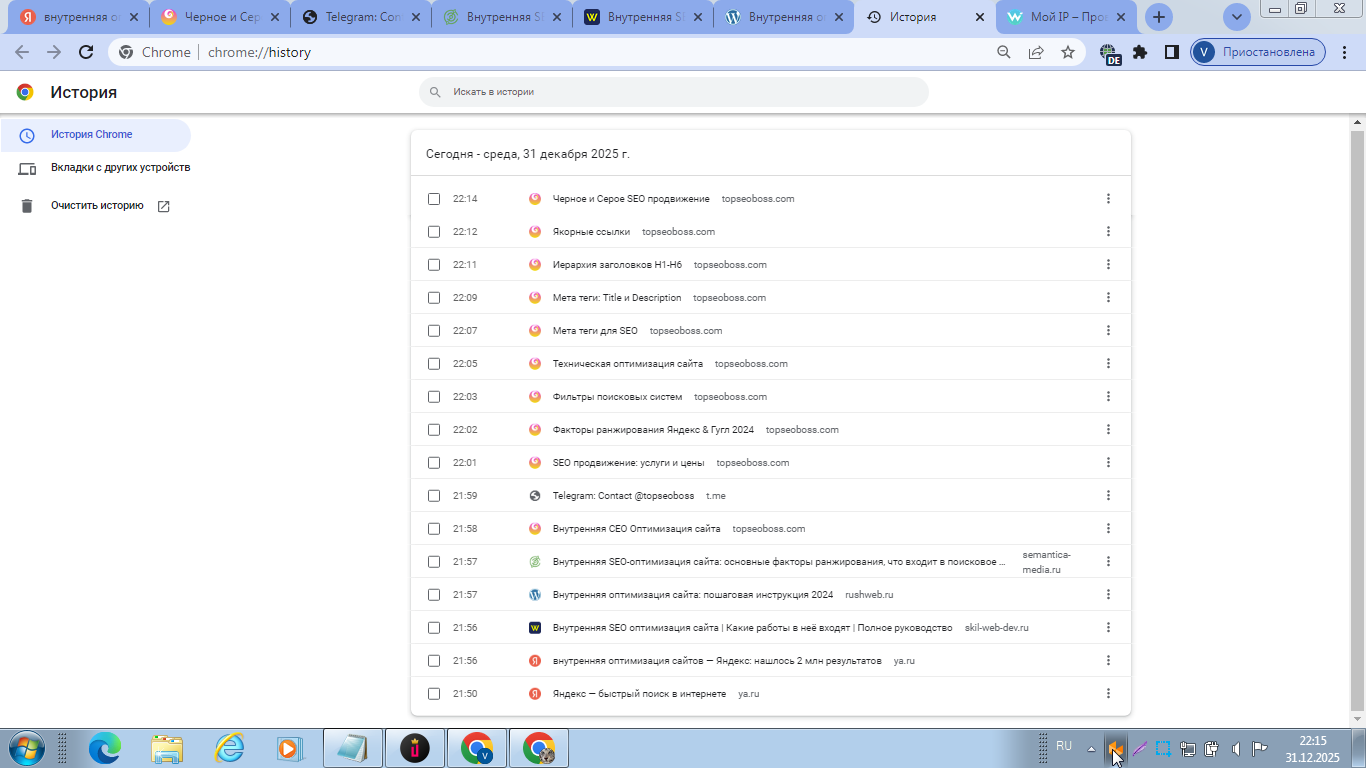Open more actions for Яндекс — быстрый поиск
1366x768 pixels.
(x=1108, y=694)
